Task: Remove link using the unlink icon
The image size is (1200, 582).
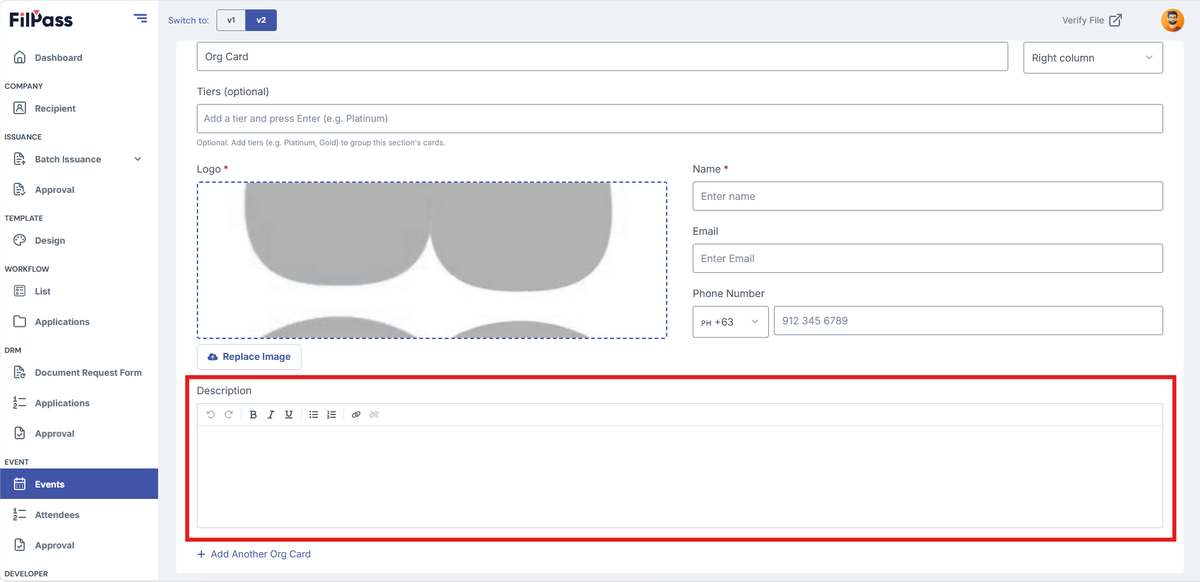Action: [x=374, y=414]
